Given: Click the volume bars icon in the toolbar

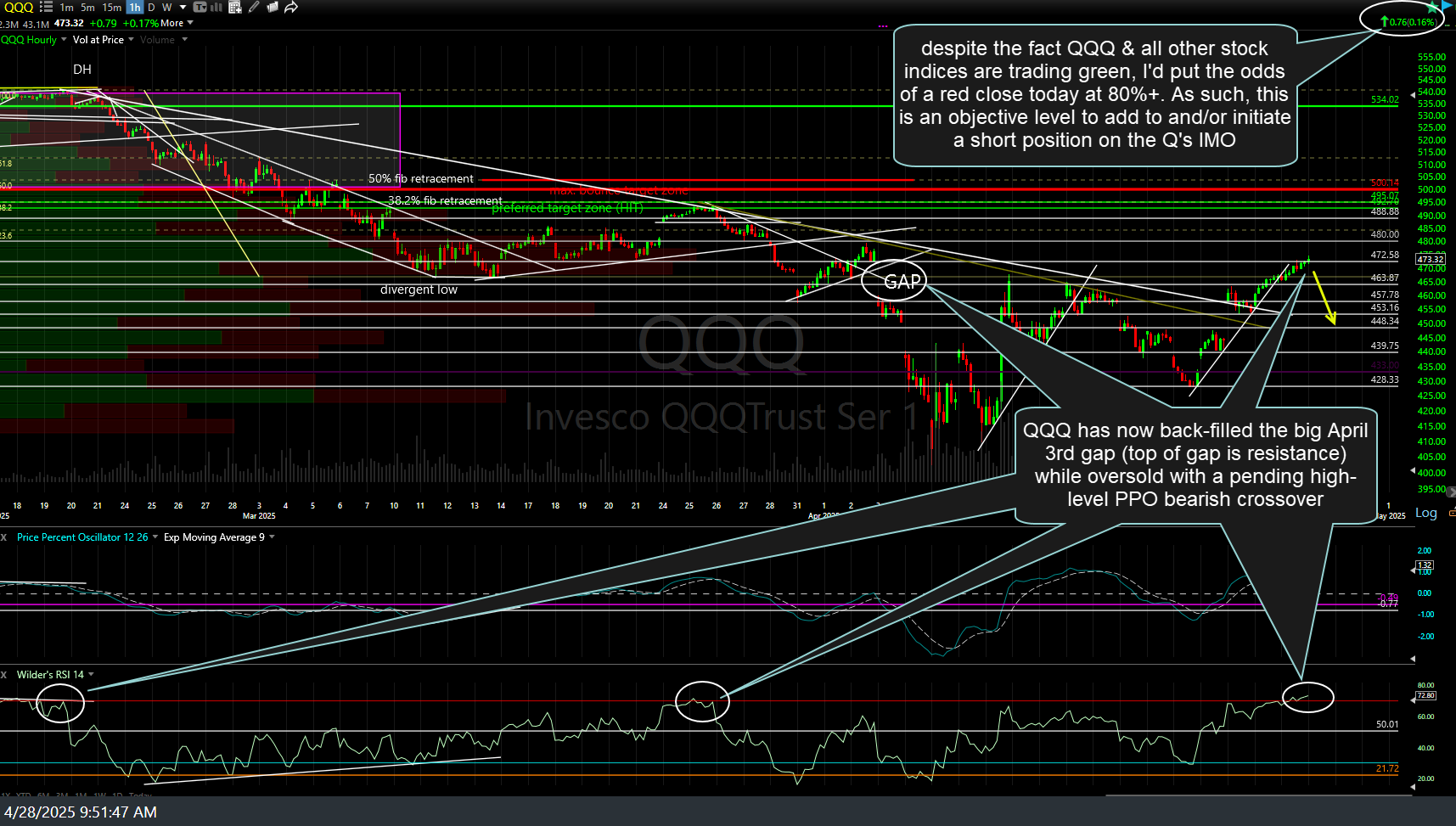Looking at the screenshot, I should 216,7.
